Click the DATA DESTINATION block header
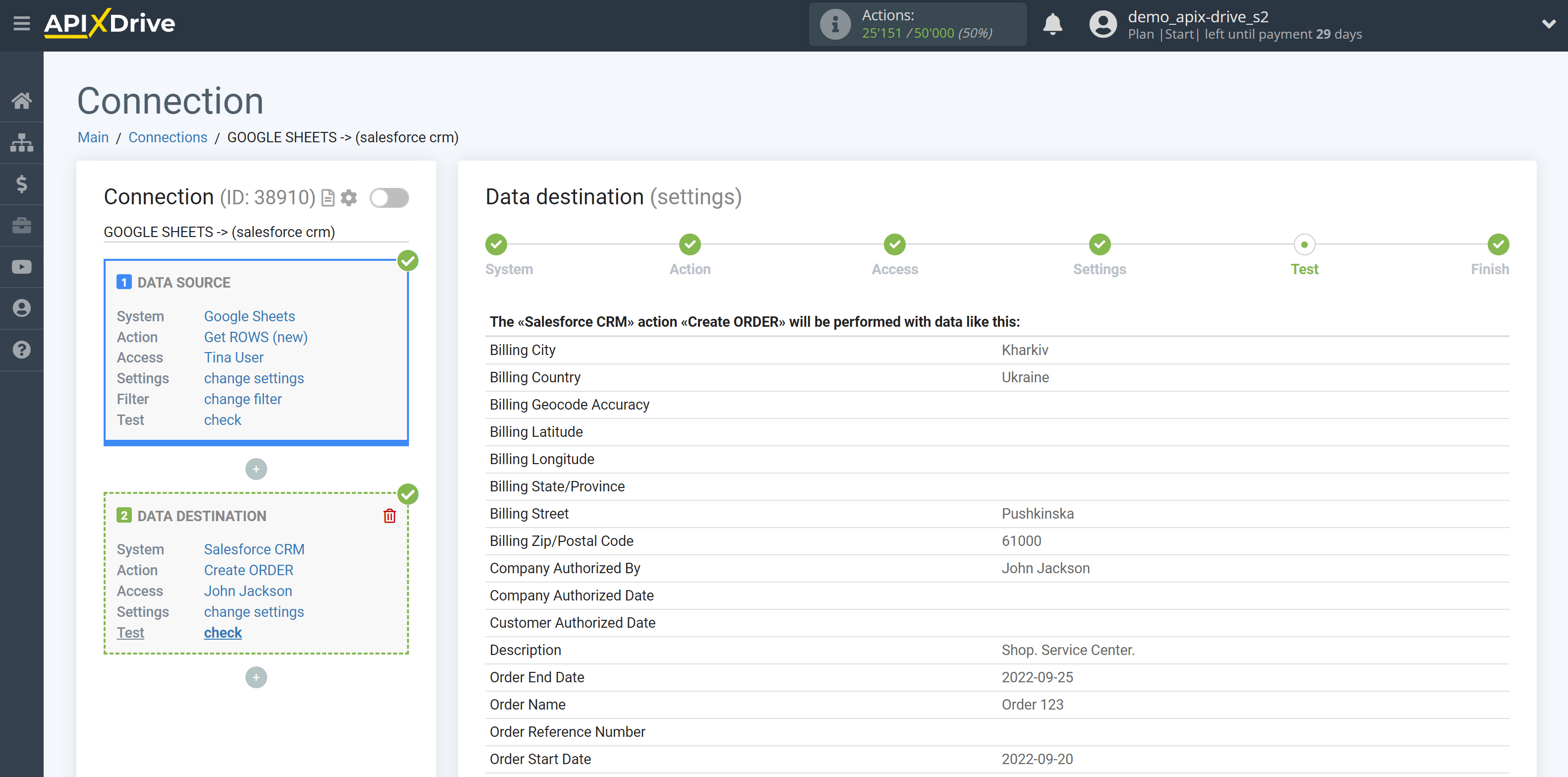Viewport: 1568px width, 777px height. (201, 516)
